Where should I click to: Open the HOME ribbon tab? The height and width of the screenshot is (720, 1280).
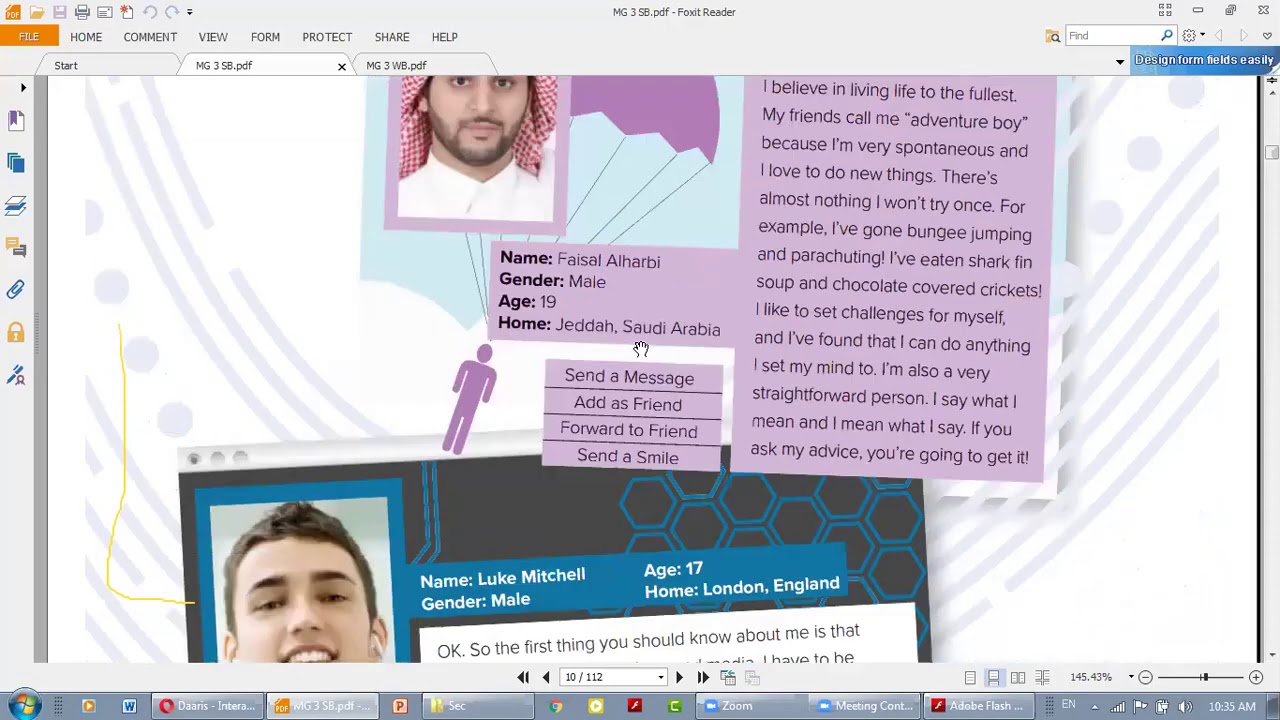(86, 37)
